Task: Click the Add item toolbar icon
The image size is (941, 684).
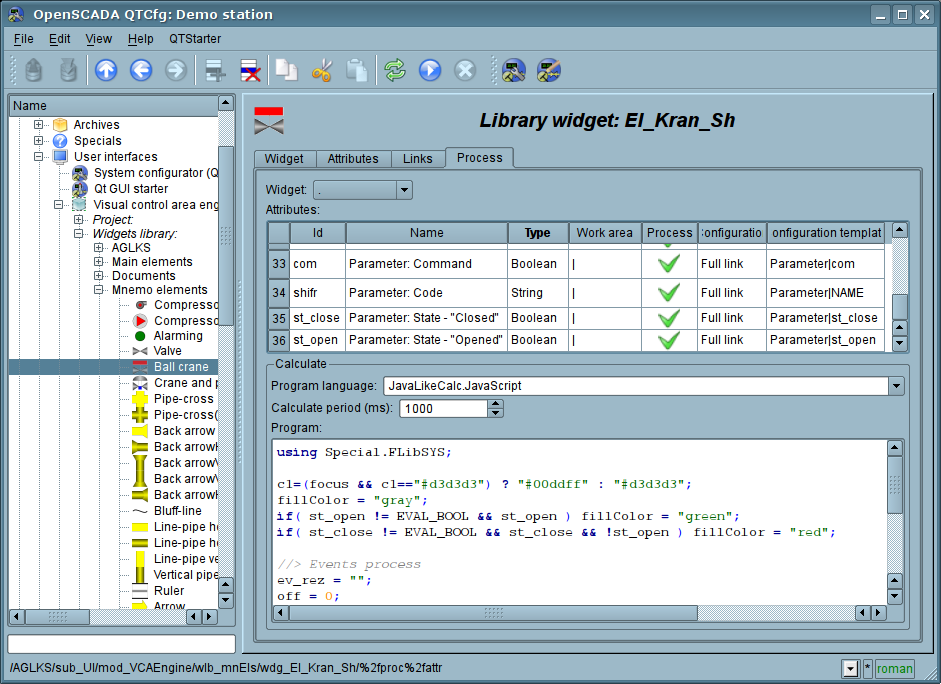Action: coord(214,70)
